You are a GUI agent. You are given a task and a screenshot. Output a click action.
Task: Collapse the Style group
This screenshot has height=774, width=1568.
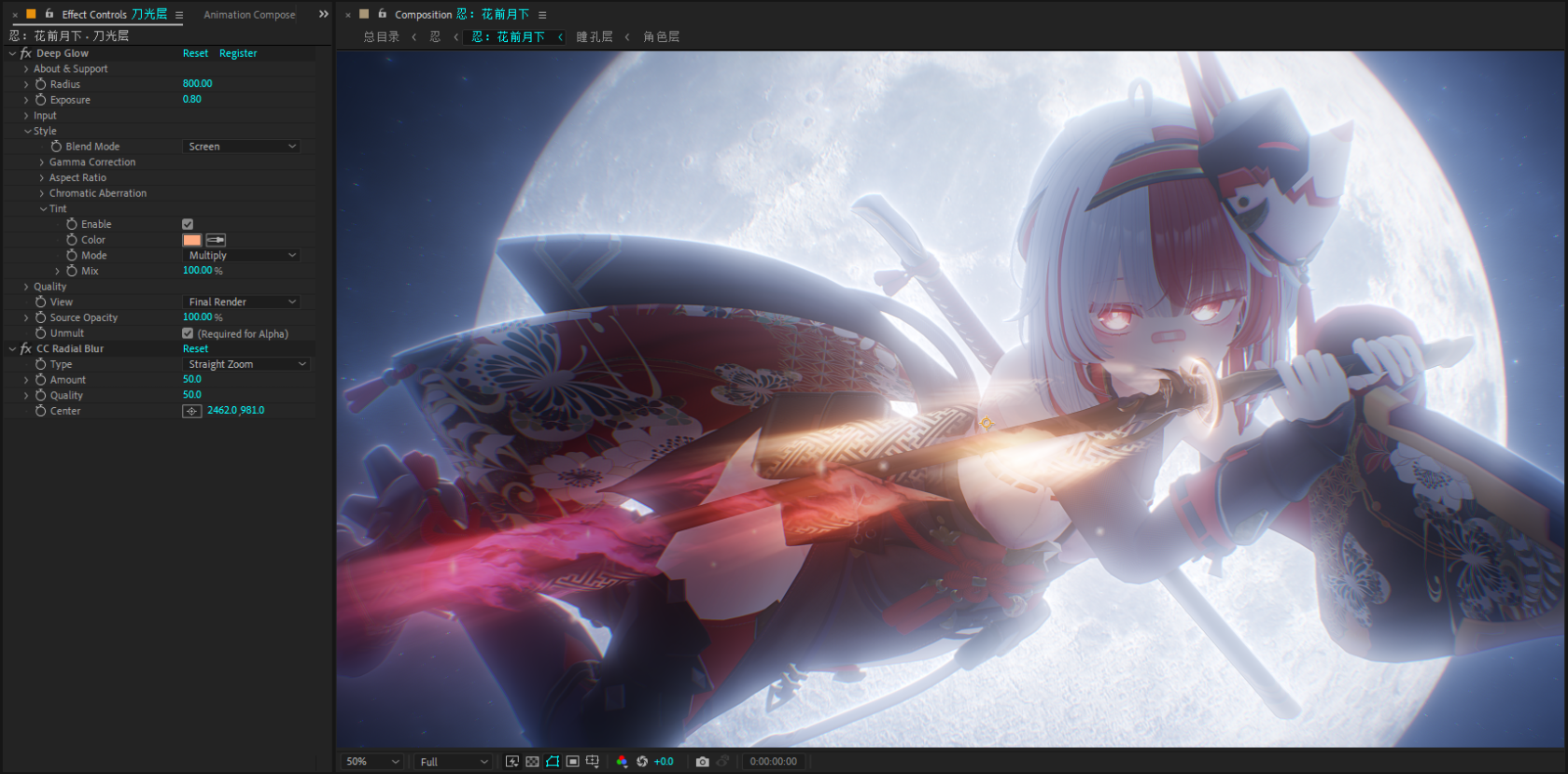(27, 131)
